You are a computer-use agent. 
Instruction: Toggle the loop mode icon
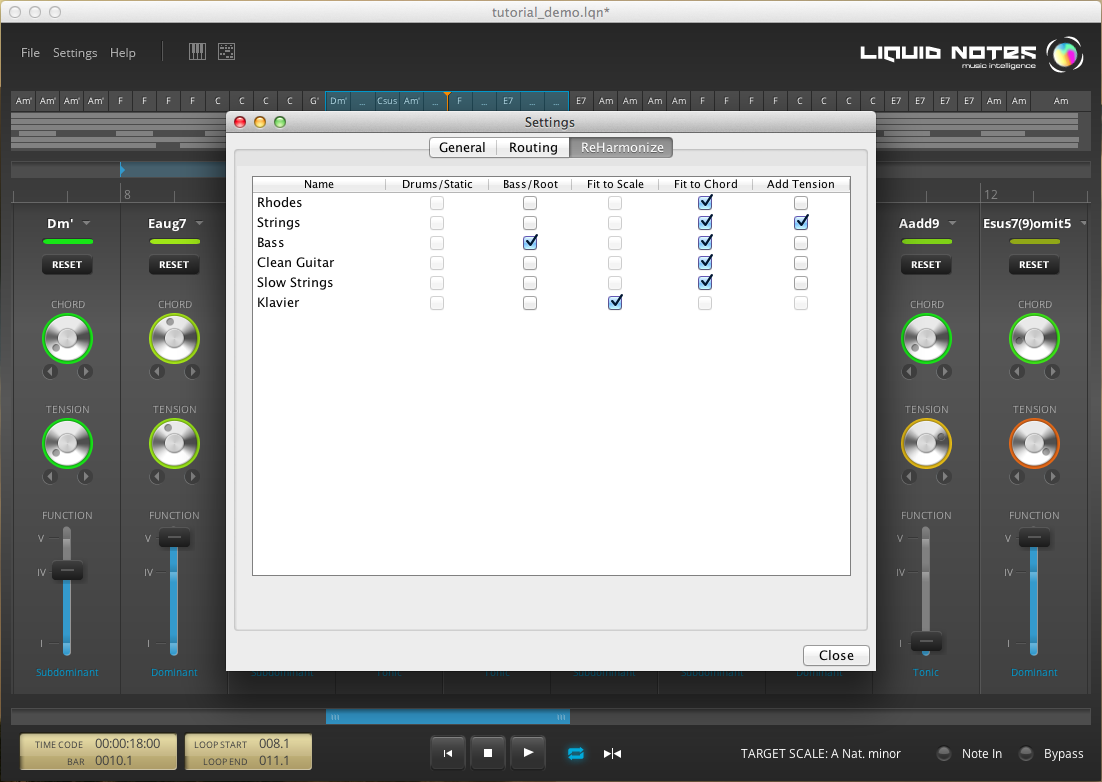[576, 753]
